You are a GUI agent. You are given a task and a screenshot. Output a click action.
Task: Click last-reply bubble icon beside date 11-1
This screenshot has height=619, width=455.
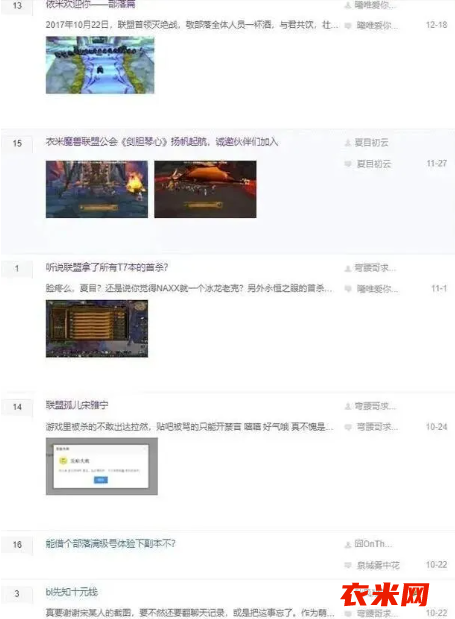coord(348,289)
